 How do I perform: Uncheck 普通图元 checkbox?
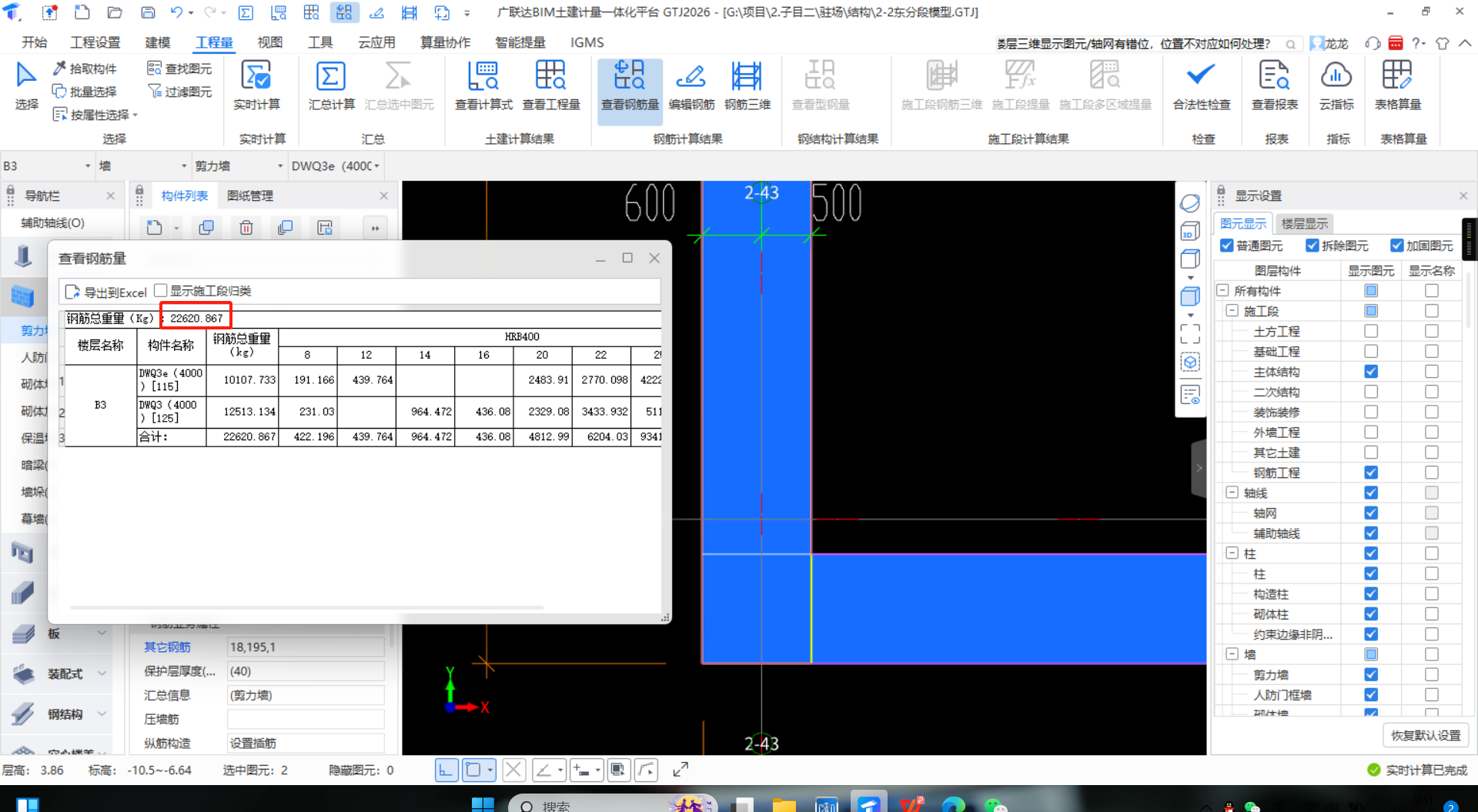click(x=1227, y=246)
